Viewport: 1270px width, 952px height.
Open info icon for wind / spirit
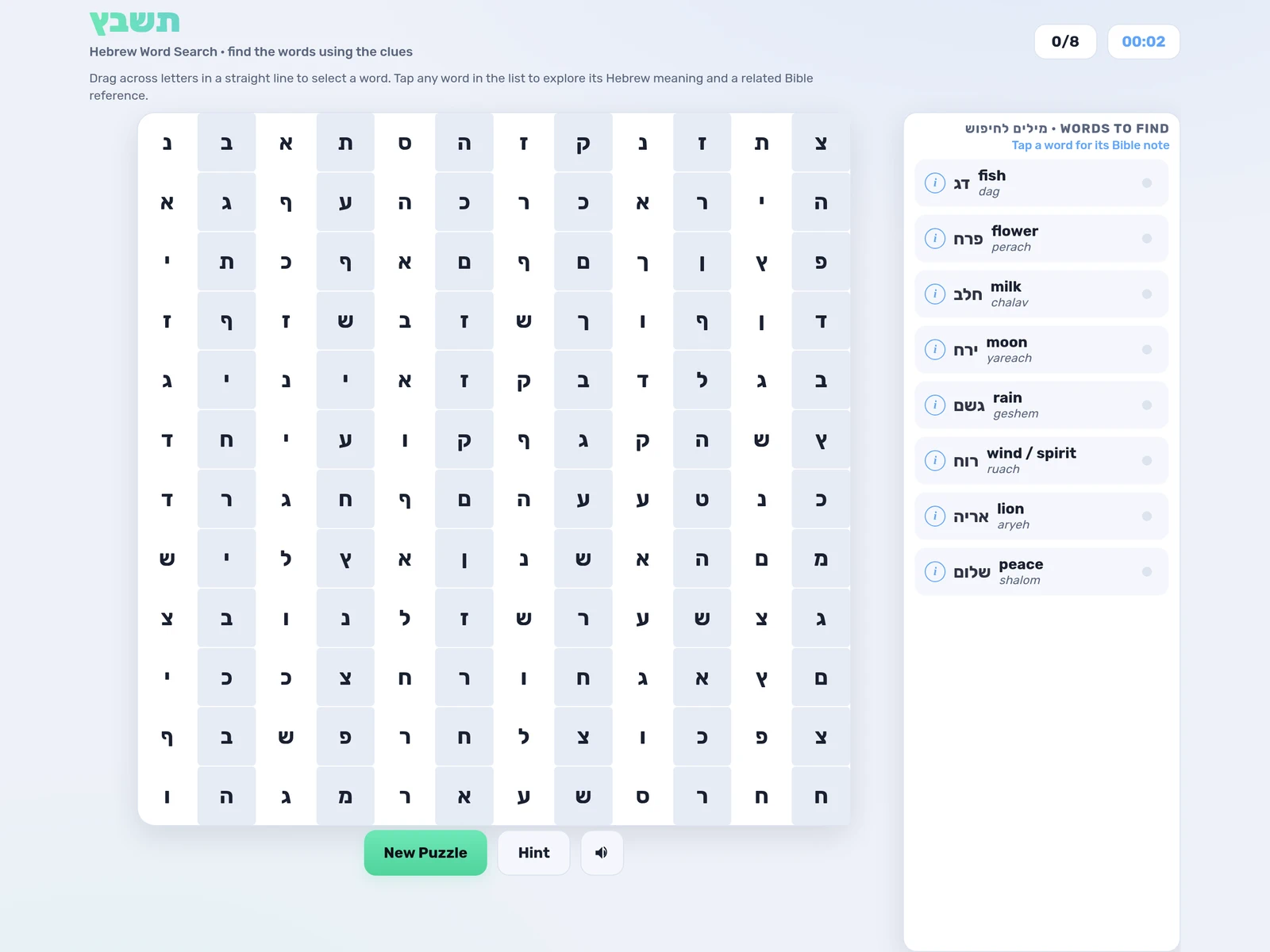(x=935, y=461)
